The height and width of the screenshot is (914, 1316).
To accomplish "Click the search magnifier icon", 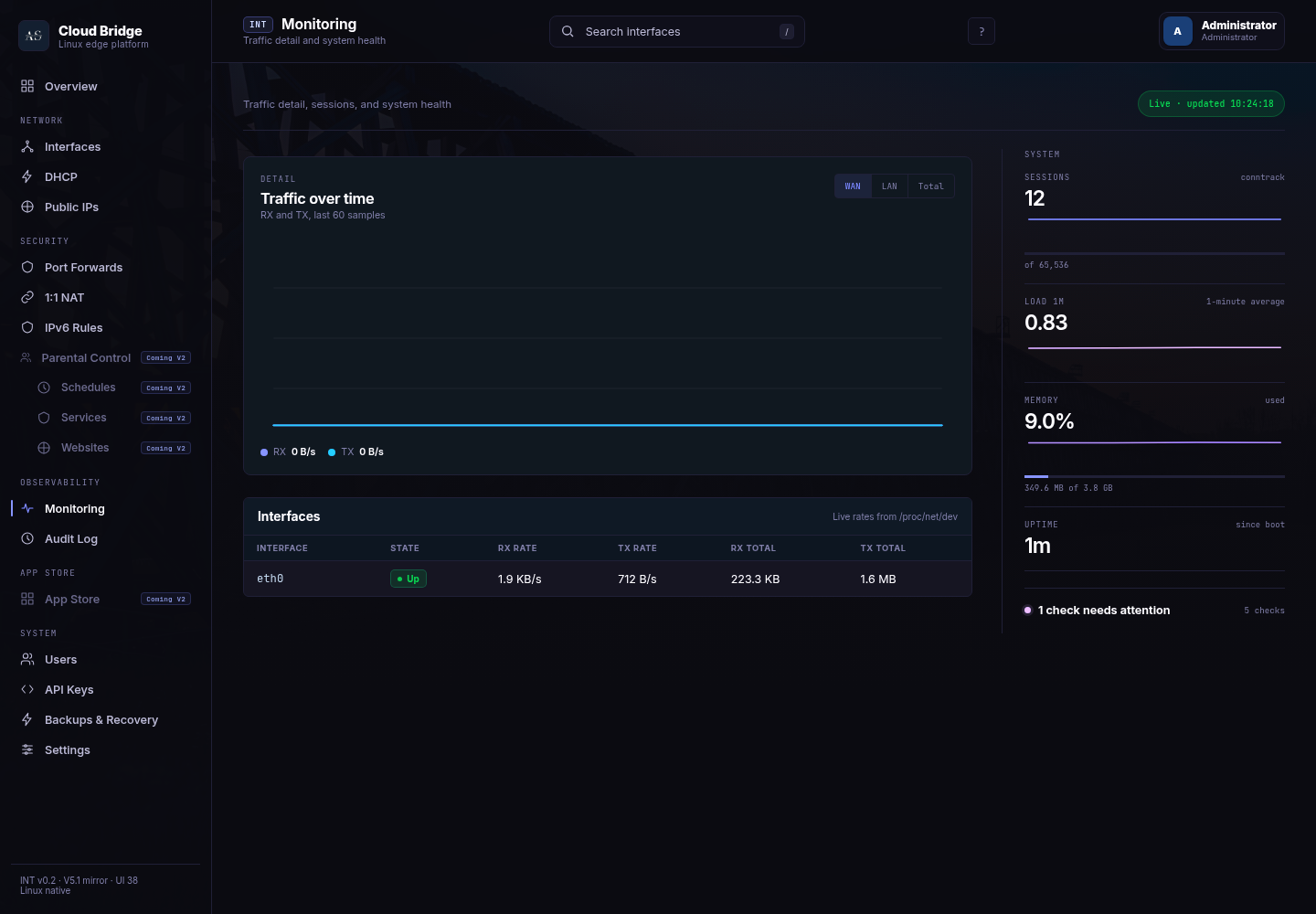I will coord(568,31).
